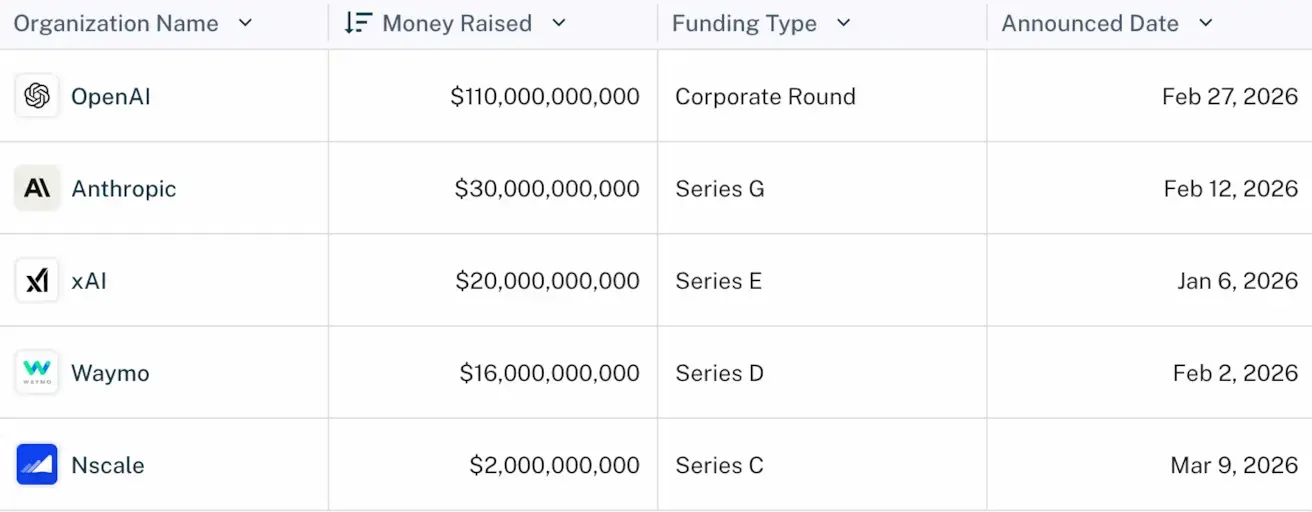This screenshot has width=1312, height=512.
Task: Click the xAI logo icon
Action: [x=37, y=281]
